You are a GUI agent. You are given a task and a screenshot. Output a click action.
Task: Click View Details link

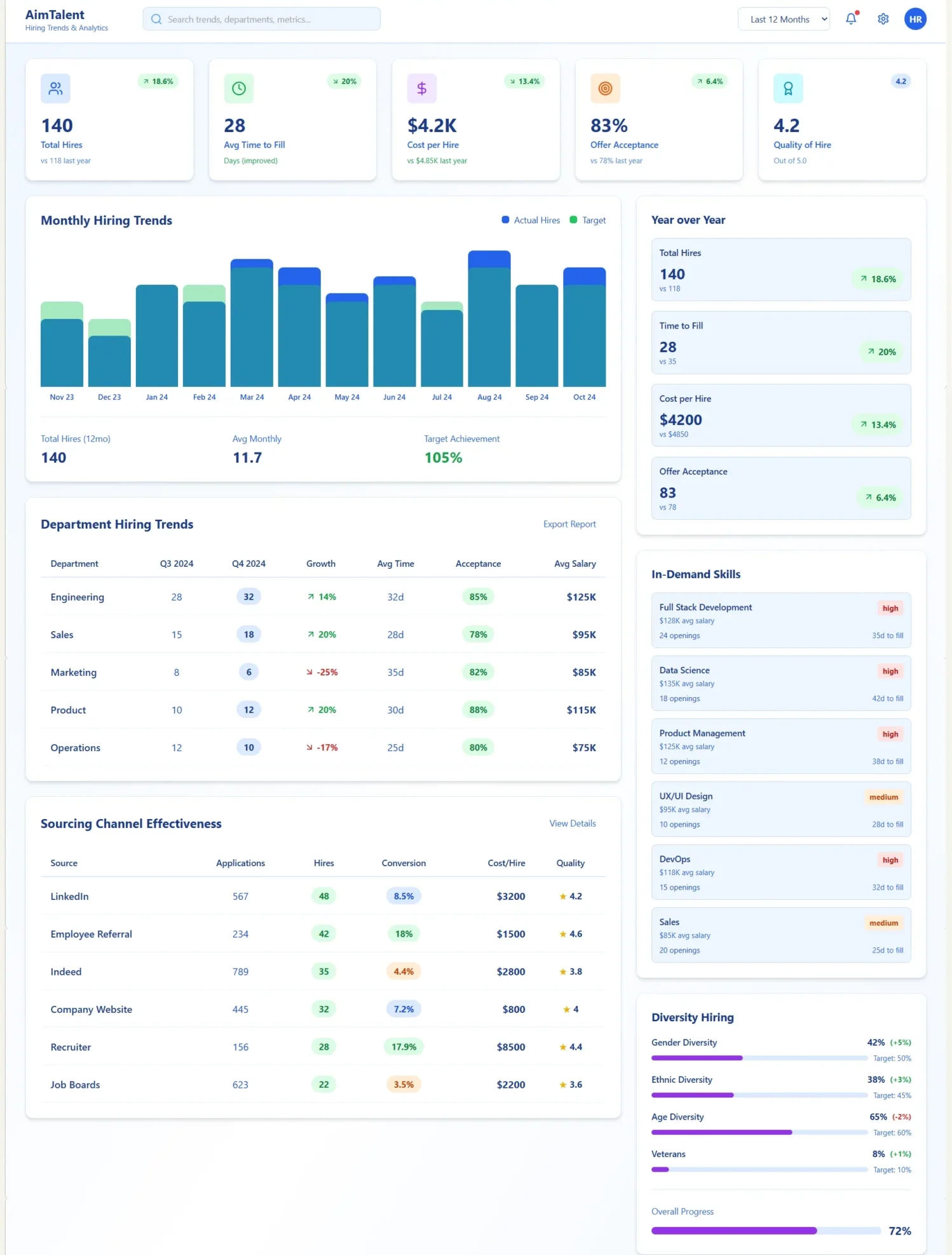(x=573, y=824)
